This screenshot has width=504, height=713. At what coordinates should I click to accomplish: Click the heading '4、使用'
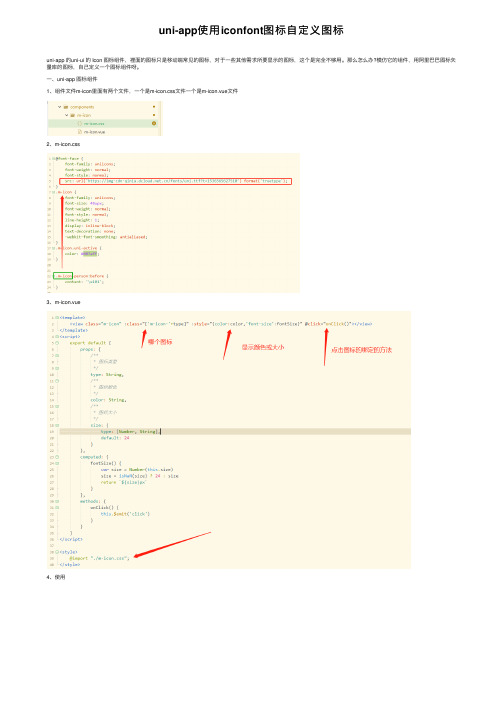pos(56,577)
